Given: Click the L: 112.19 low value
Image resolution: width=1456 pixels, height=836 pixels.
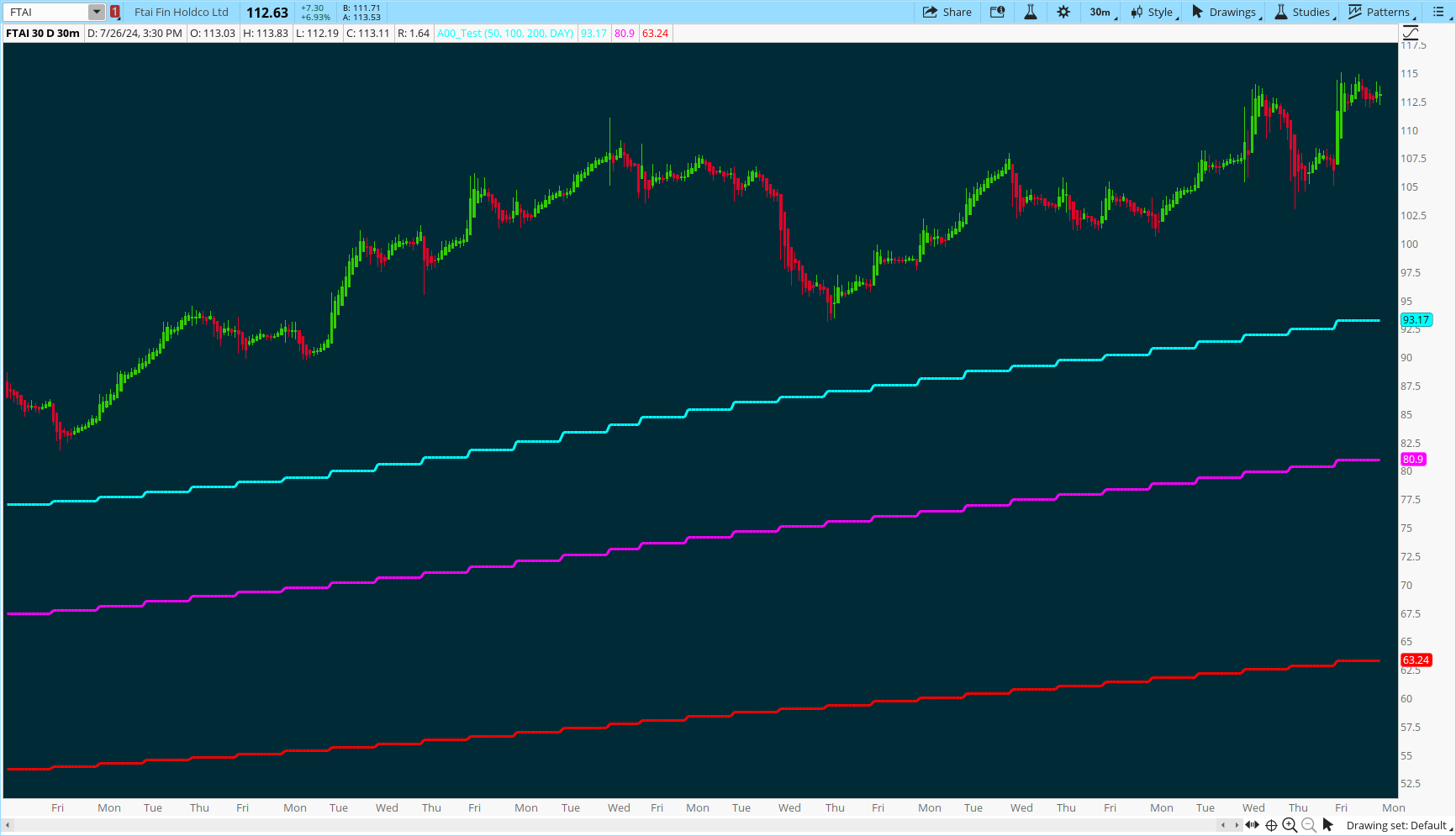Looking at the screenshot, I should [x=318, y=34].
